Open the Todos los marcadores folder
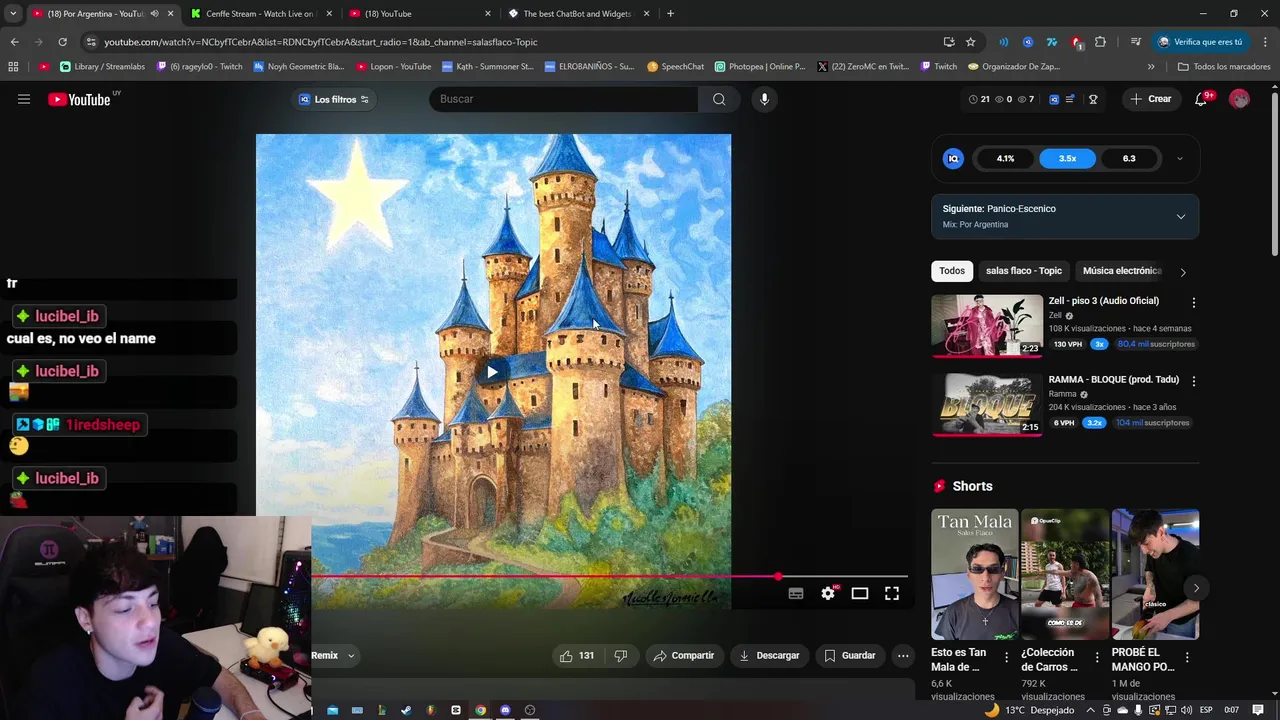The height and width of the screenshot is (720, 1280). pyautogui.click(x=1224, y=67)
